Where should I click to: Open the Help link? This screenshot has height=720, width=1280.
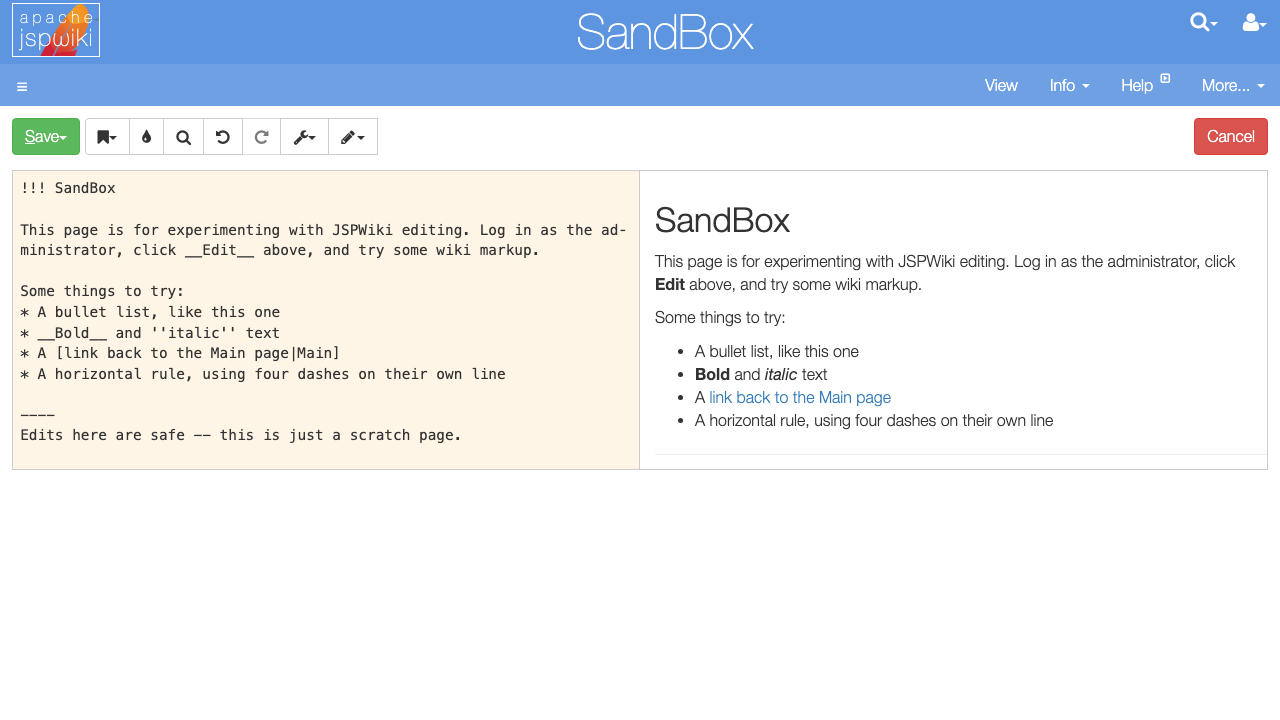1145,85
